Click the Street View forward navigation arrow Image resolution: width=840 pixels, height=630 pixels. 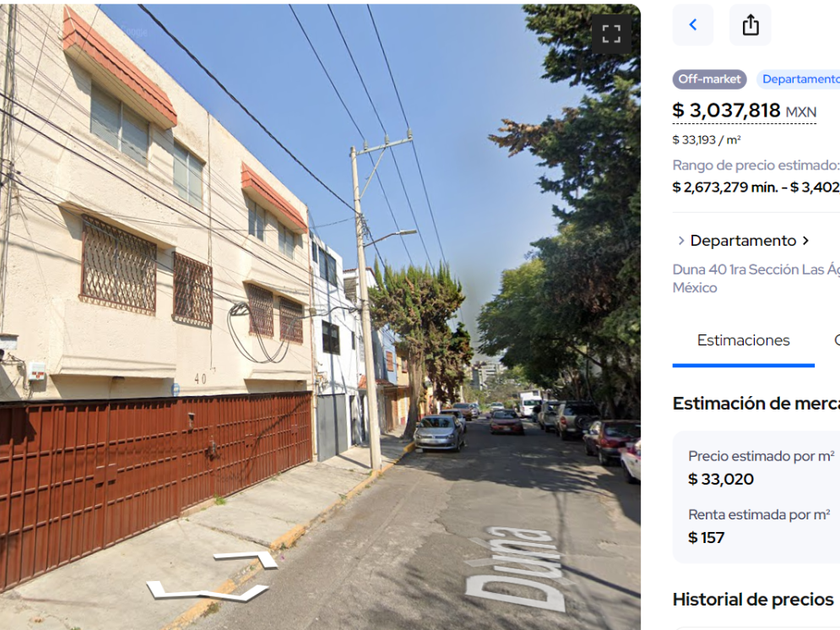(246, 559)
